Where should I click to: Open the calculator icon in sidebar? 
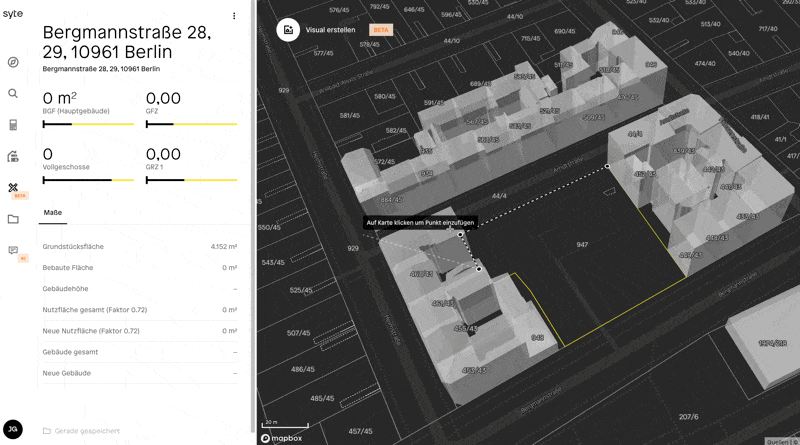(x=13, y=125)
